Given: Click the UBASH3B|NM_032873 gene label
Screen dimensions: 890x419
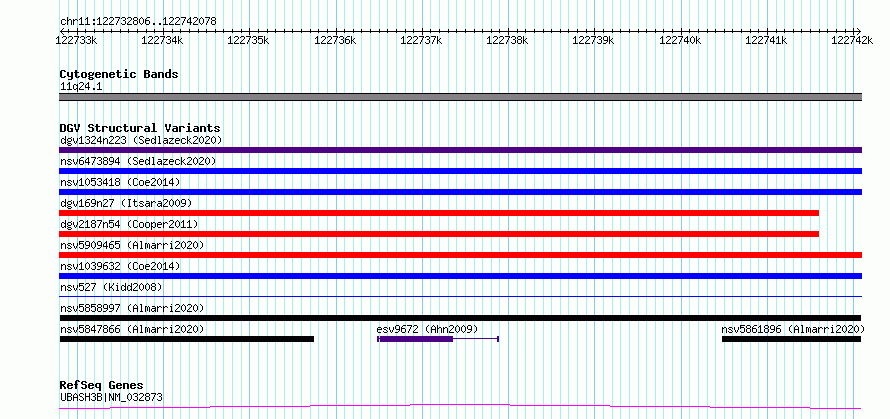Looking at the screenshot, I should (x=111, y=397).
